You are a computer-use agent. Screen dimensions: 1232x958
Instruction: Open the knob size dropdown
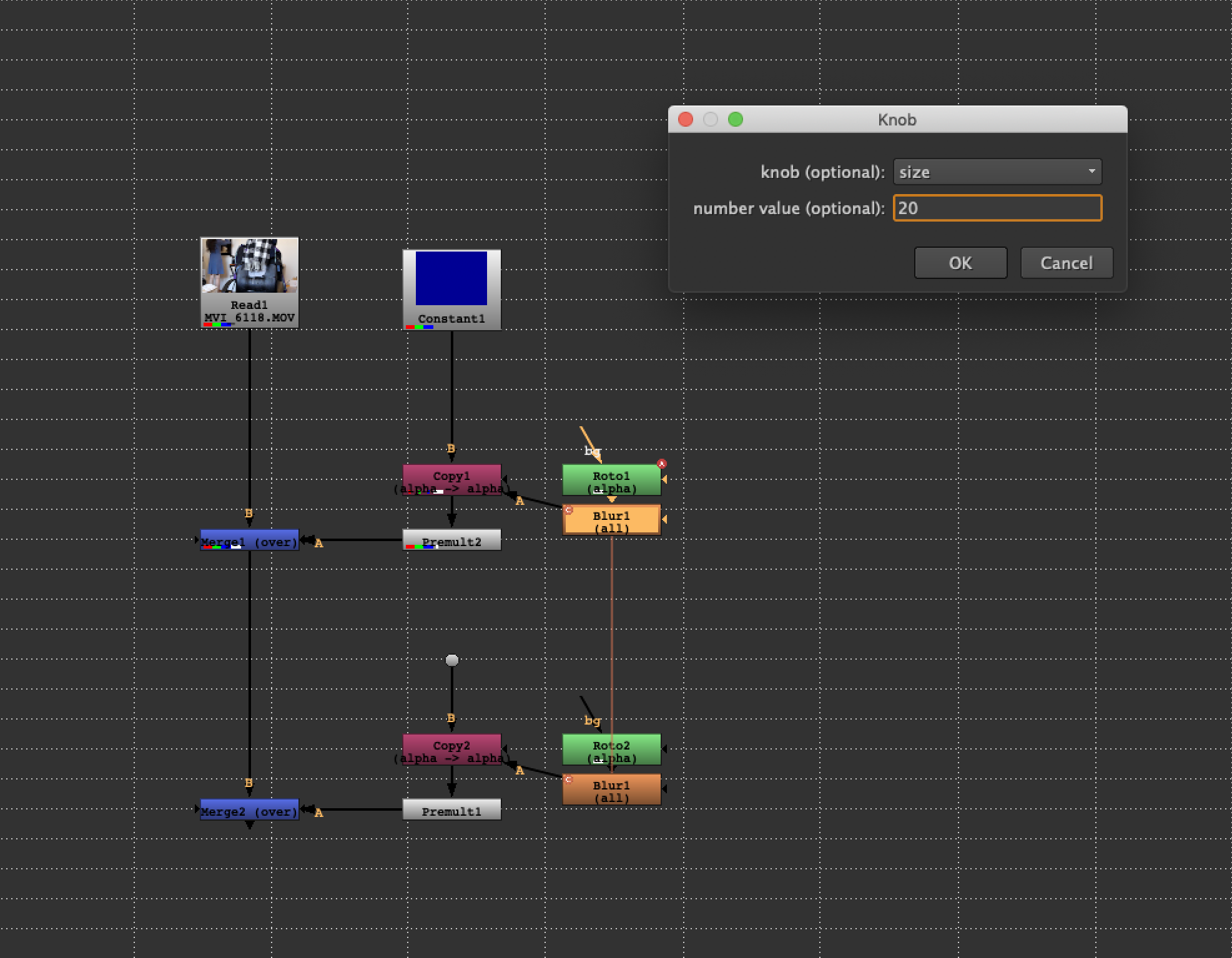[x=997, y=172]
